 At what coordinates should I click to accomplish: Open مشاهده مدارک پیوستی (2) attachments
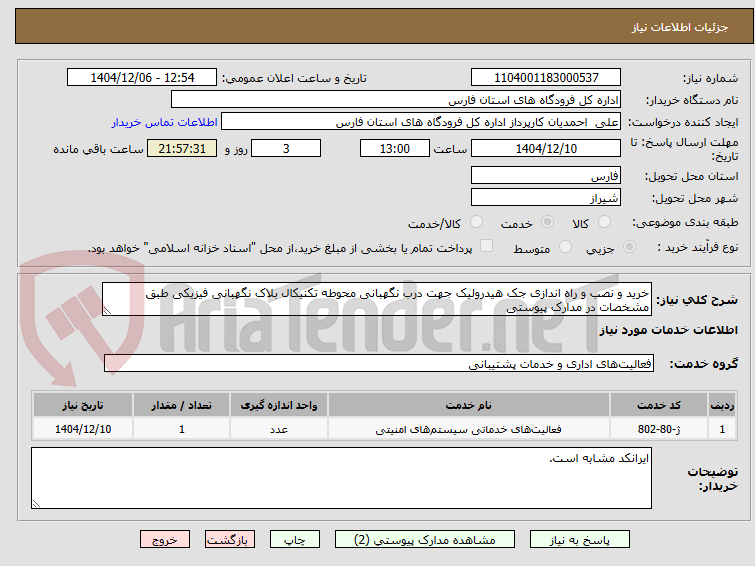pyautogui.click(x=425, y=540)
